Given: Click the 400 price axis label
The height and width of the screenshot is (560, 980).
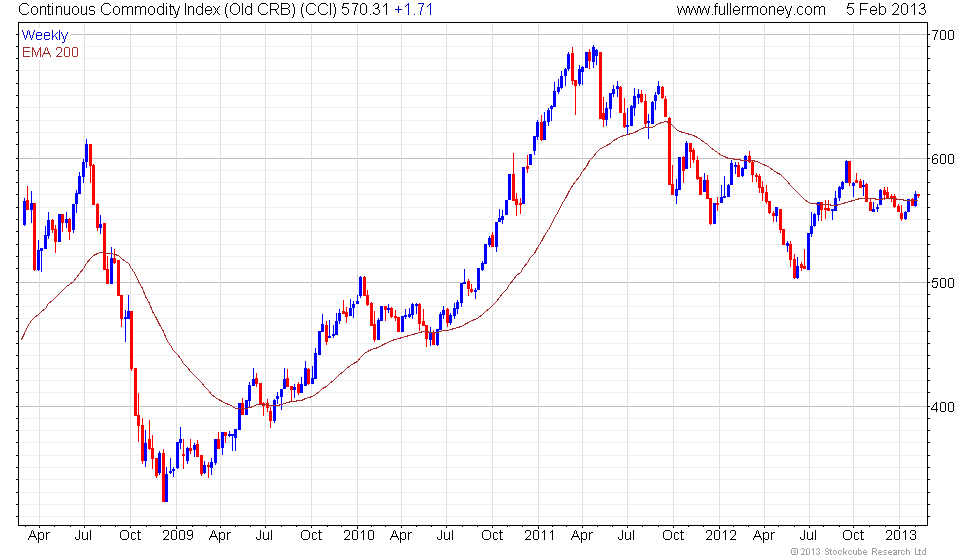Looking at the screenshot, I should (942, 408).
